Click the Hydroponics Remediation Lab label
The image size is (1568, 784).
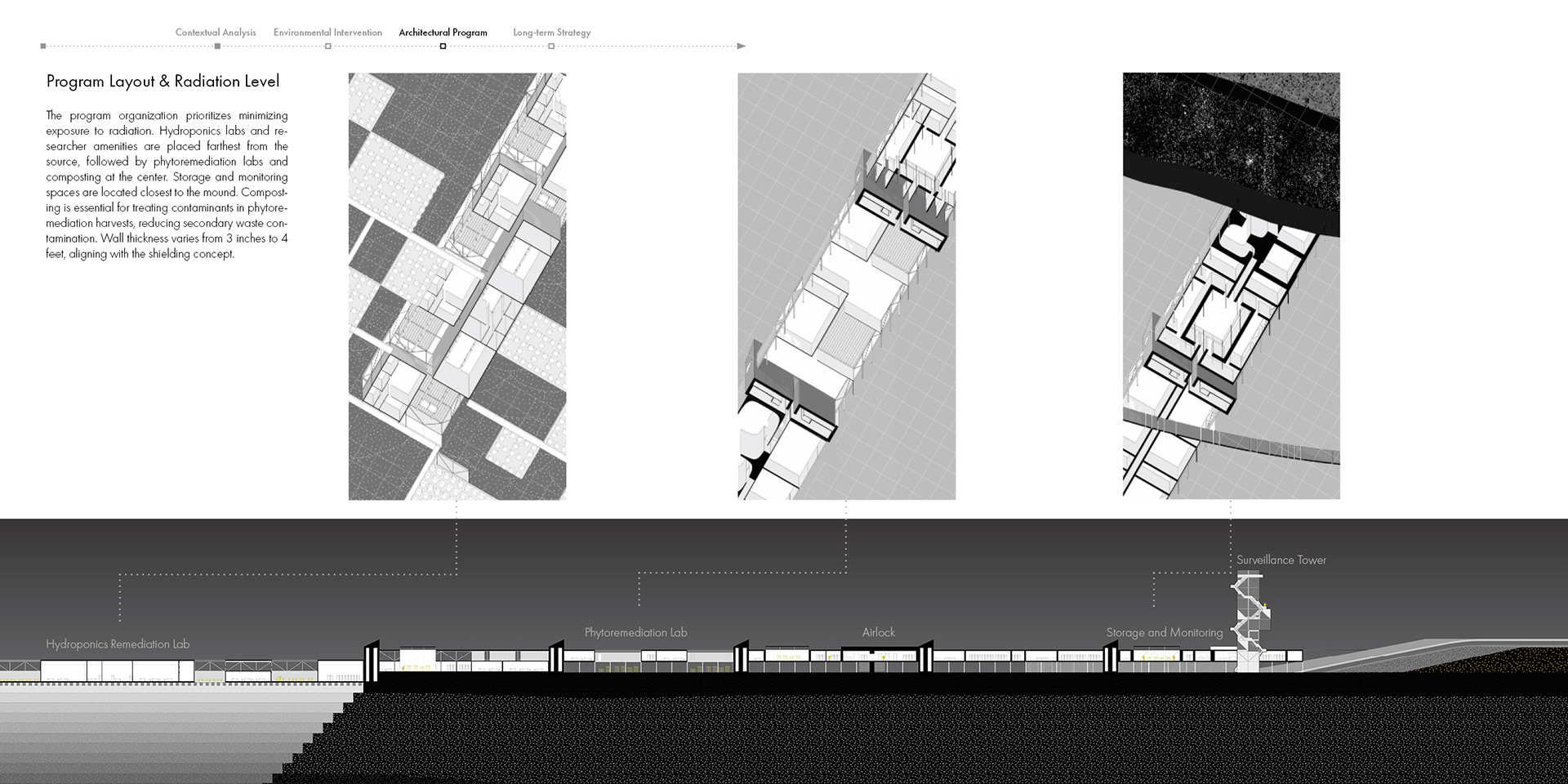tap(118, 644)
